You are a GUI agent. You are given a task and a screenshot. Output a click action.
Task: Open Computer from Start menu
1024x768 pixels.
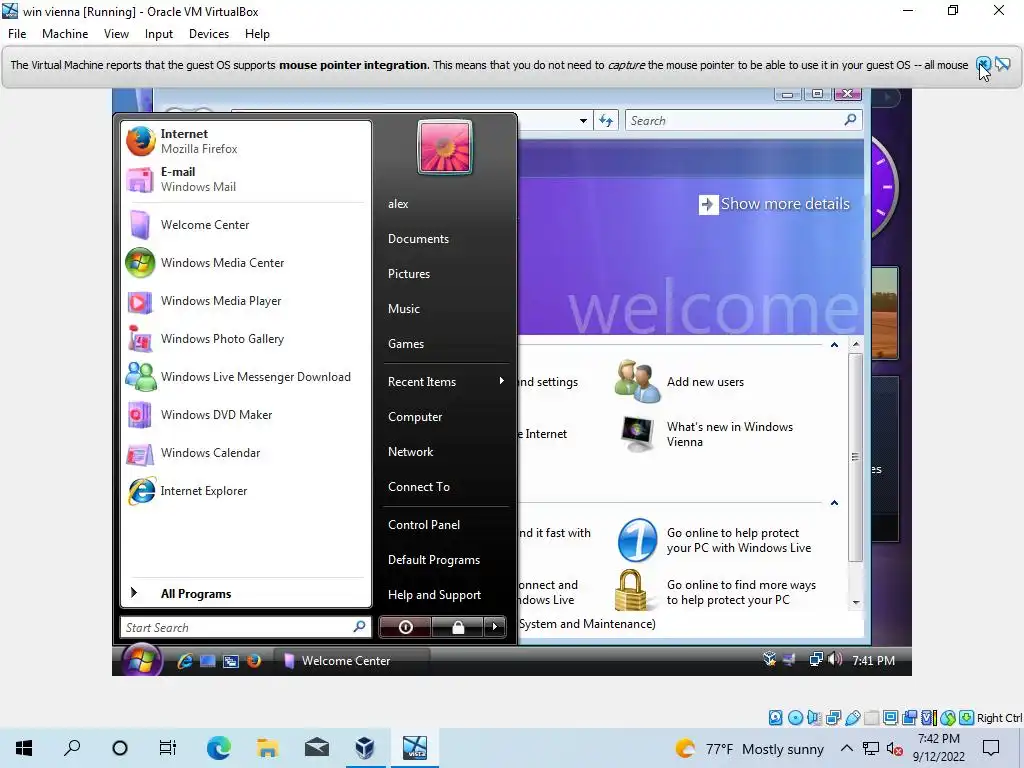445,417
